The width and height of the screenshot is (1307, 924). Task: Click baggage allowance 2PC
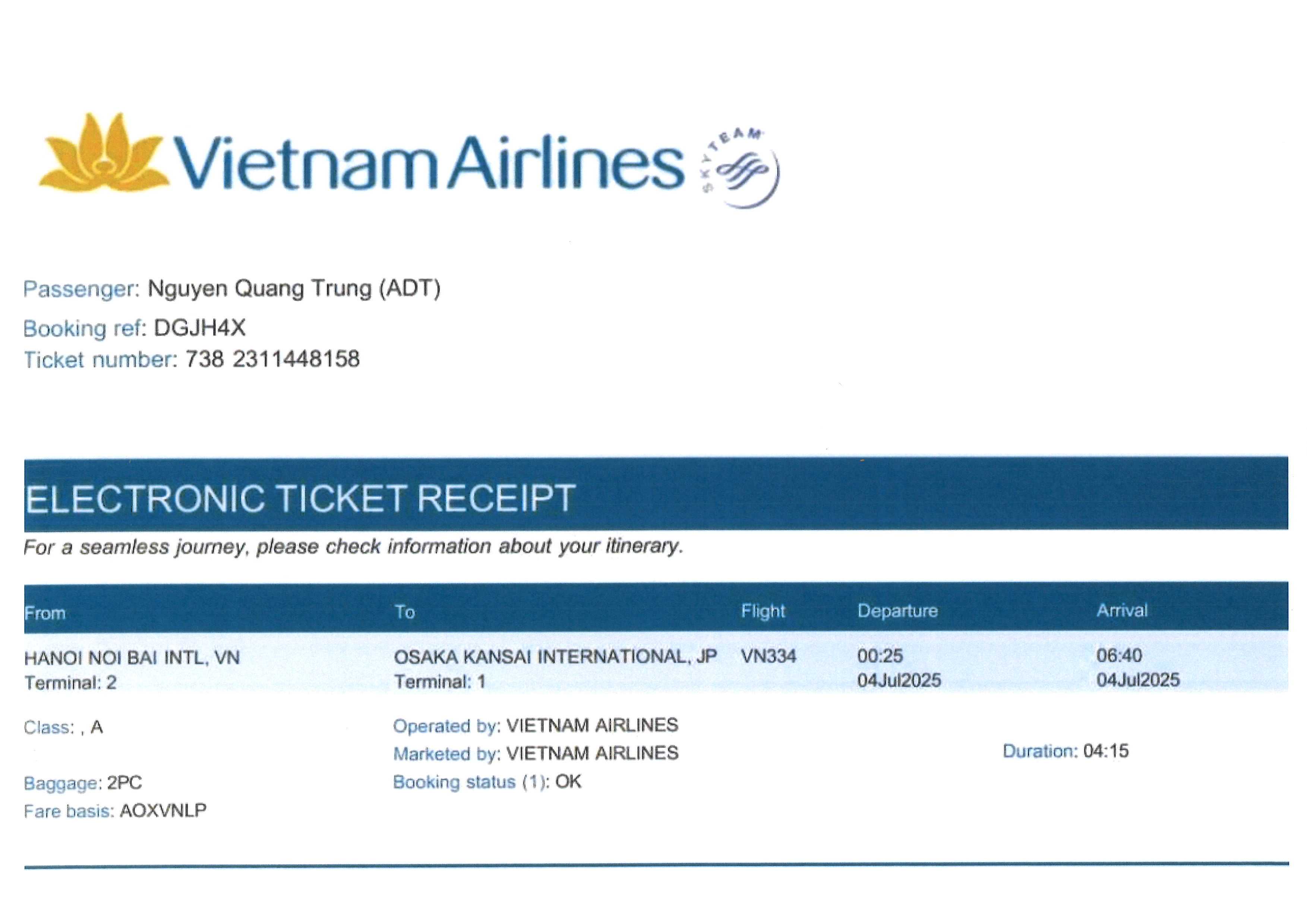[x=124, y=783]
